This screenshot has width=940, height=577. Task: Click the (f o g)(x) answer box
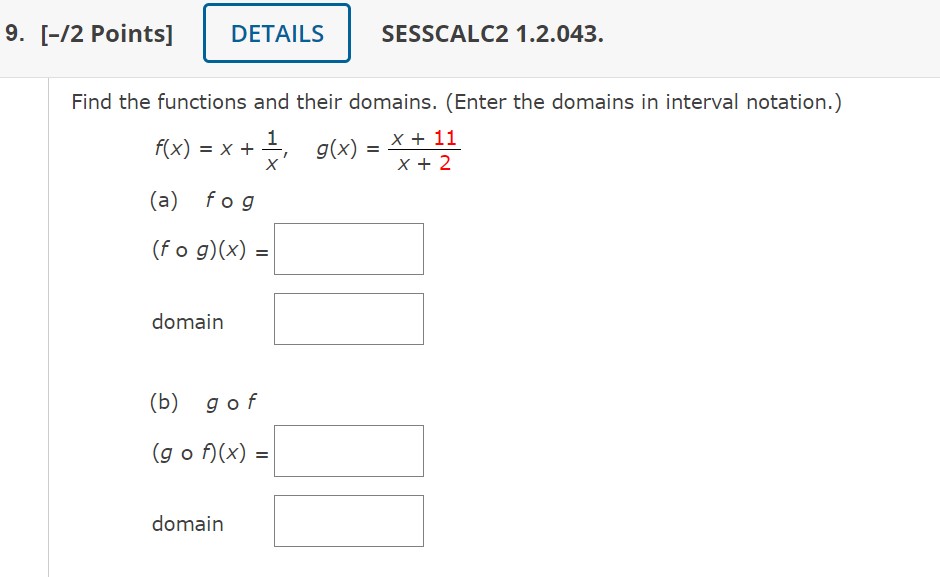point(348,248)
